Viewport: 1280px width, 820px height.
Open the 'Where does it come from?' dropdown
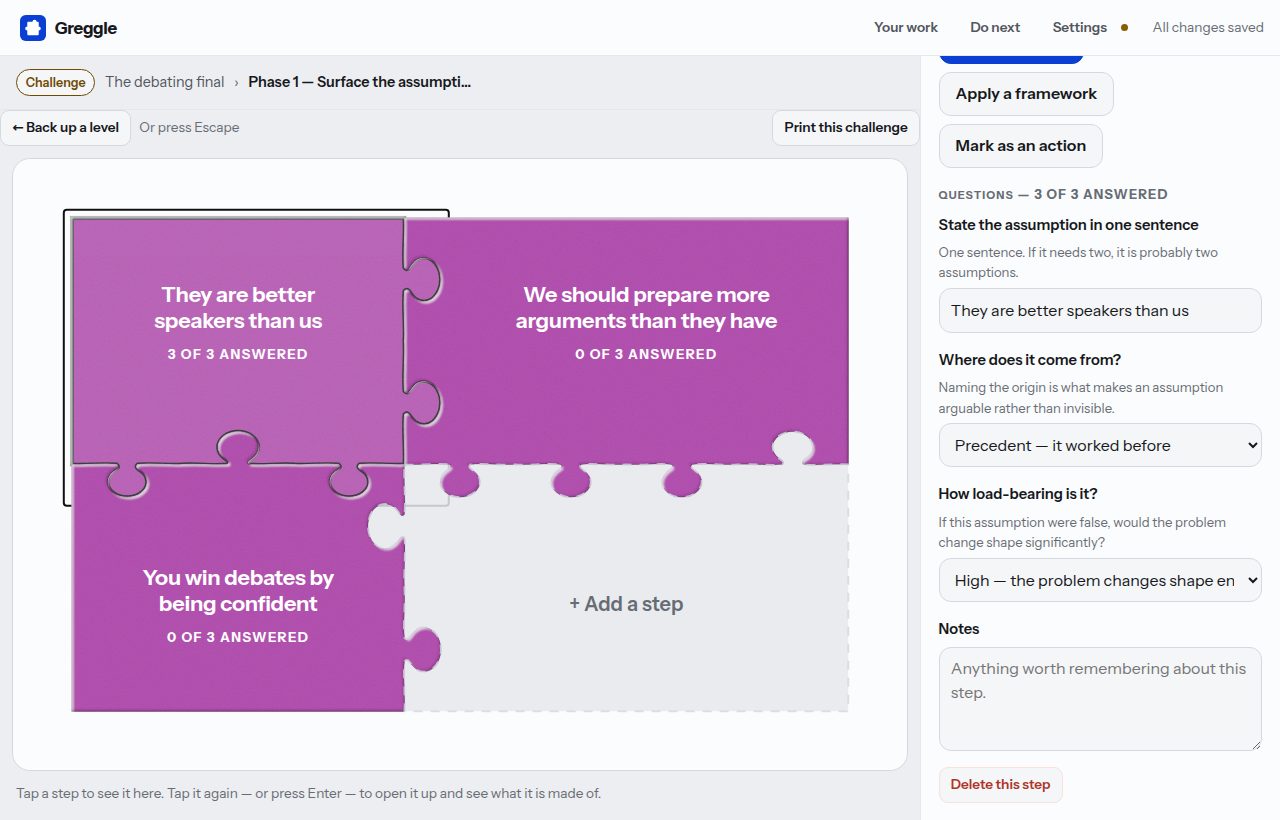point(1100,446)
